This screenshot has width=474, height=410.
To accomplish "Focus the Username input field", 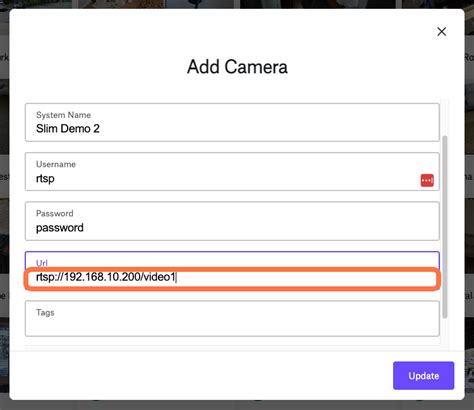I will point(232,172).
